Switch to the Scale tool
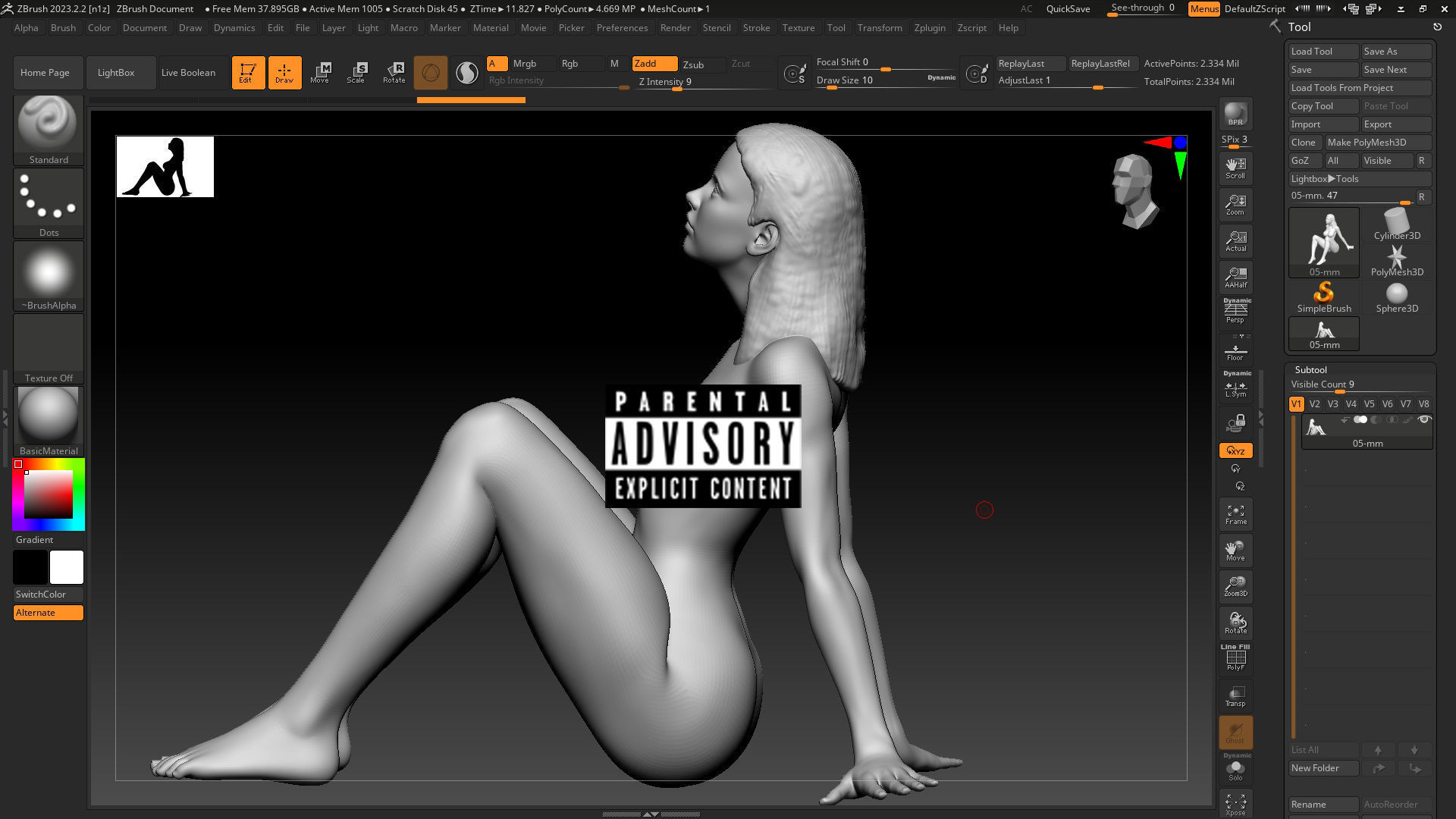This screenshot has height=819, width=1456. [x=356, y=73]
